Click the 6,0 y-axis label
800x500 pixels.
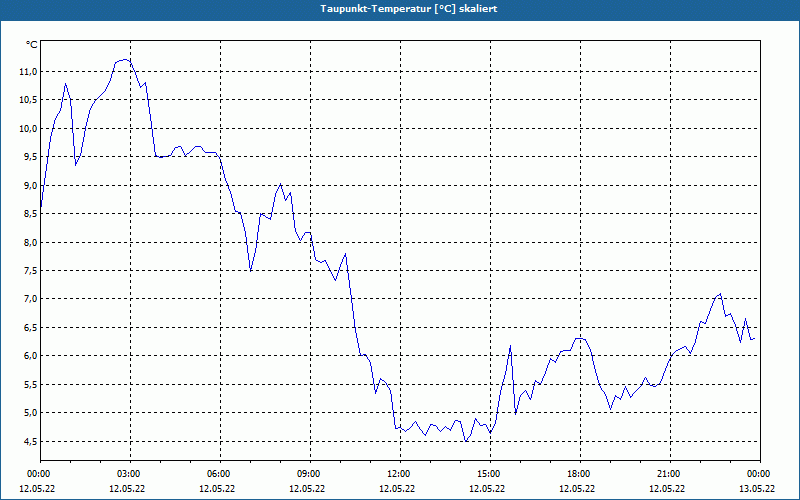(30, 356)
